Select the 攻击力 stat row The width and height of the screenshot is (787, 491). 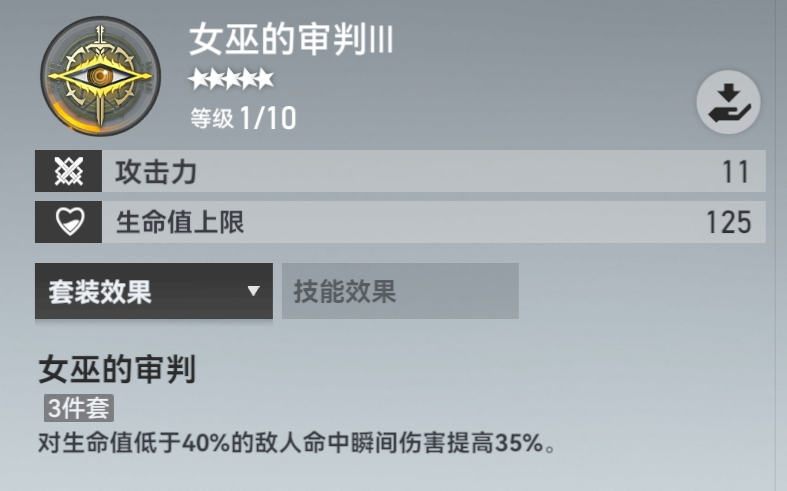[x=400, y=171]
